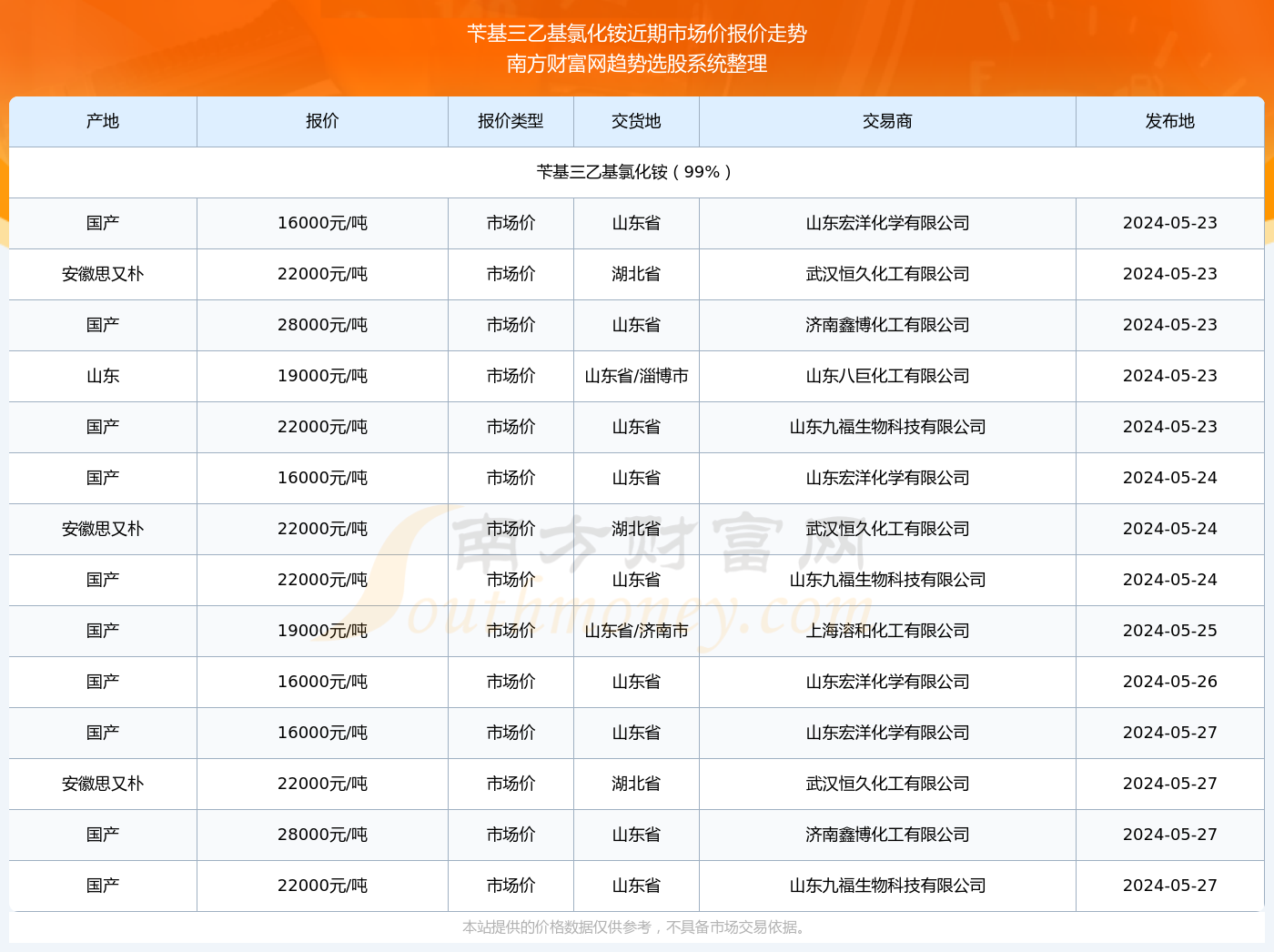This screenshot has height=952, width=1274.
Task: Click 山东宏洋化学有限公司 dated 2024-05-23
Action: tap(887, 223)
